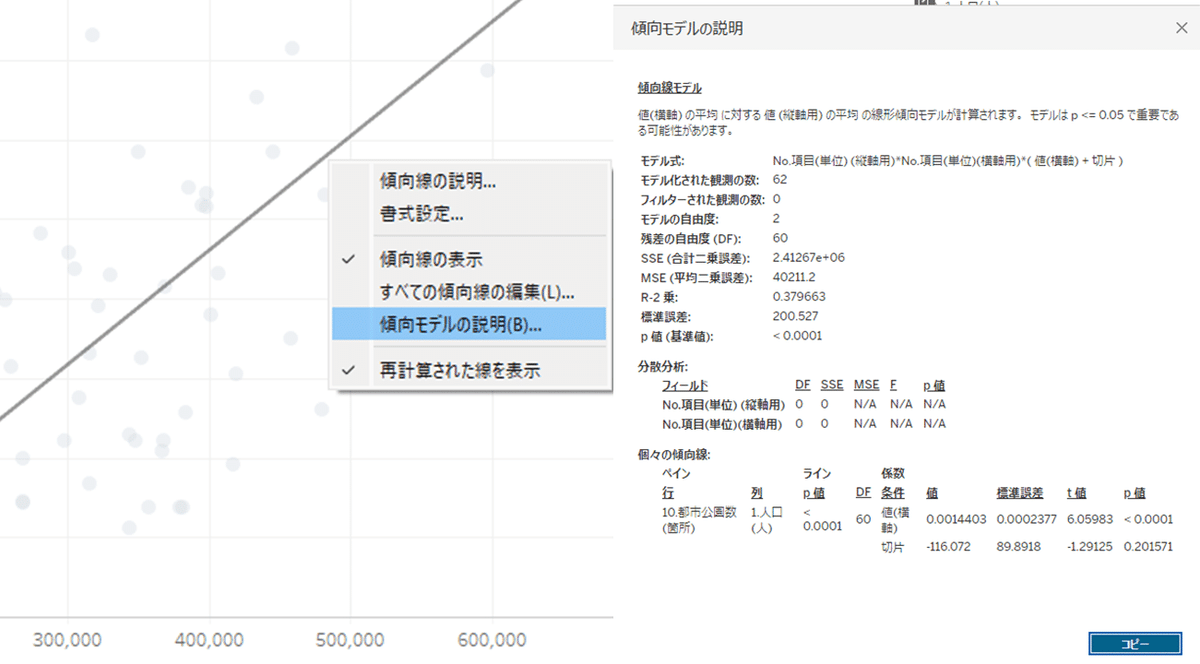Click the p 値 (基準値) label
Image resolution: width=1200 pixels, height=664 pixels.
coord(677,336)
